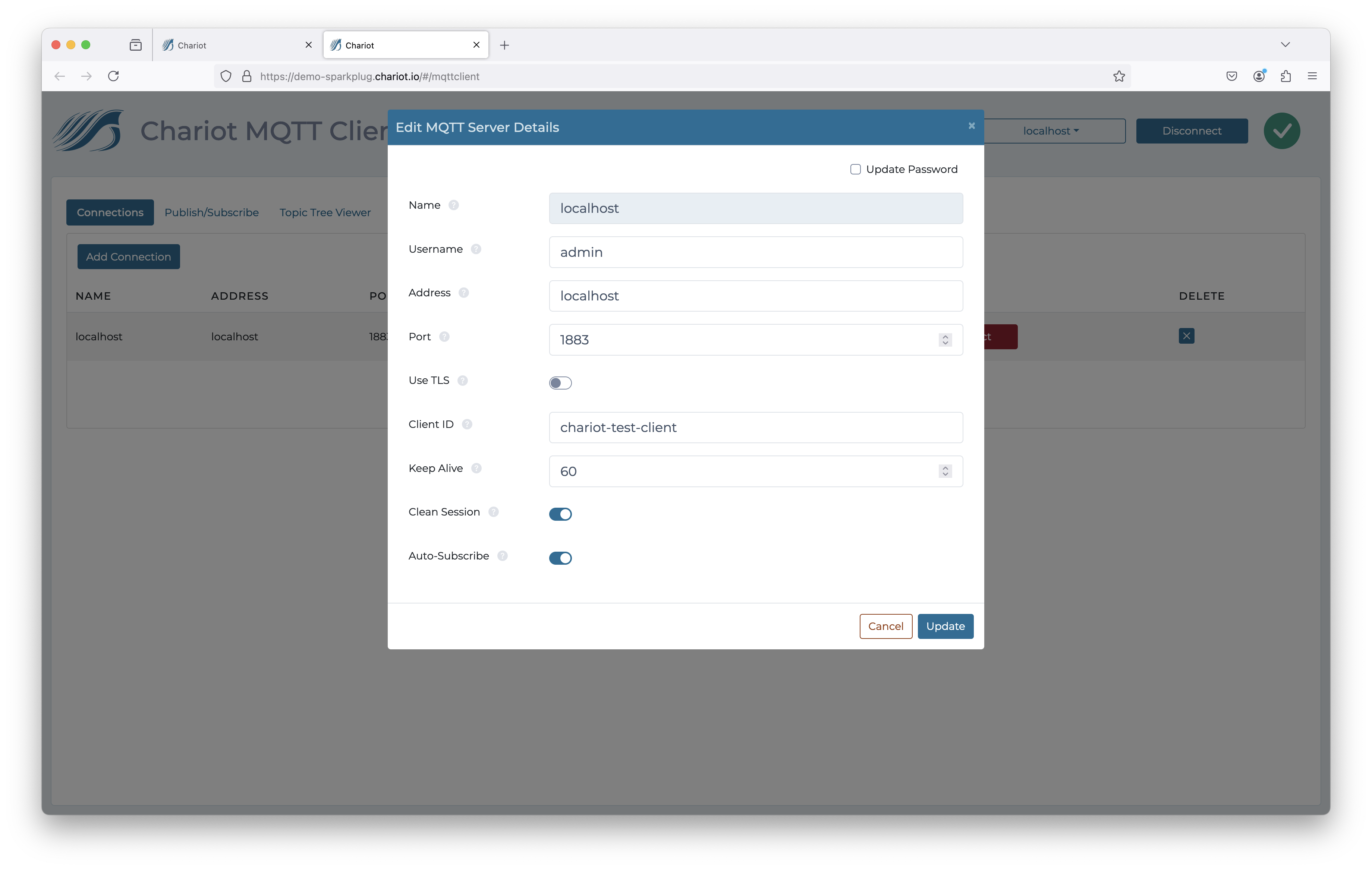Click the Cancel button

pos(885,627)
